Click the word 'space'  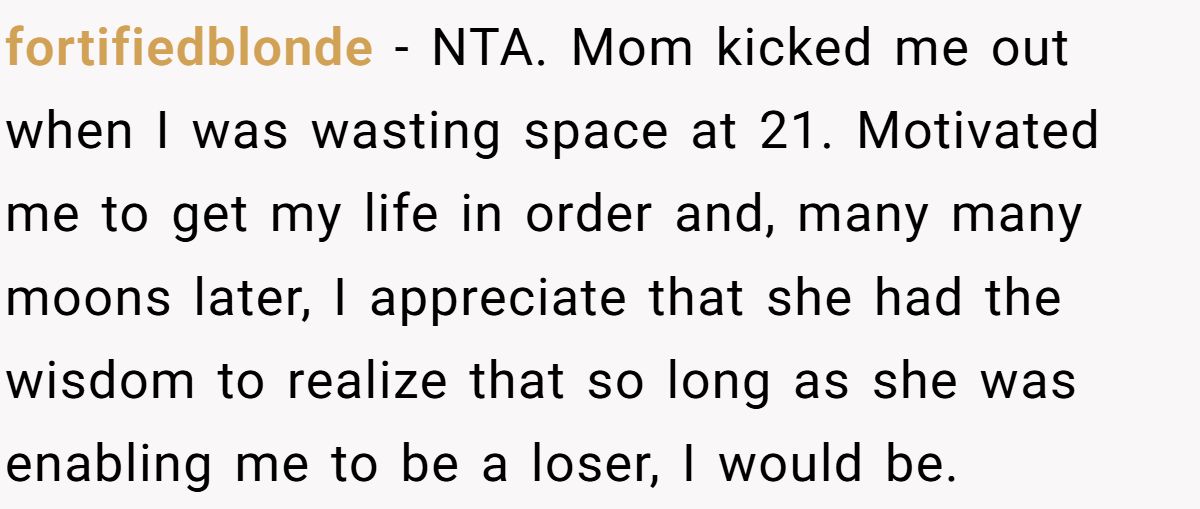pyautogui.click(x=595, y=131)
